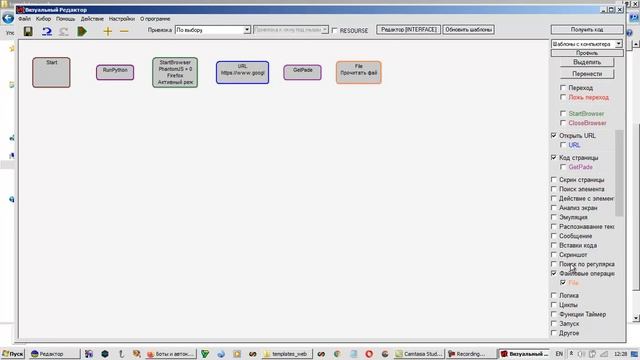The width and height of the screenshot is (640, 360).
Task: Click the Получить код button
Action: tap(587, 29)
